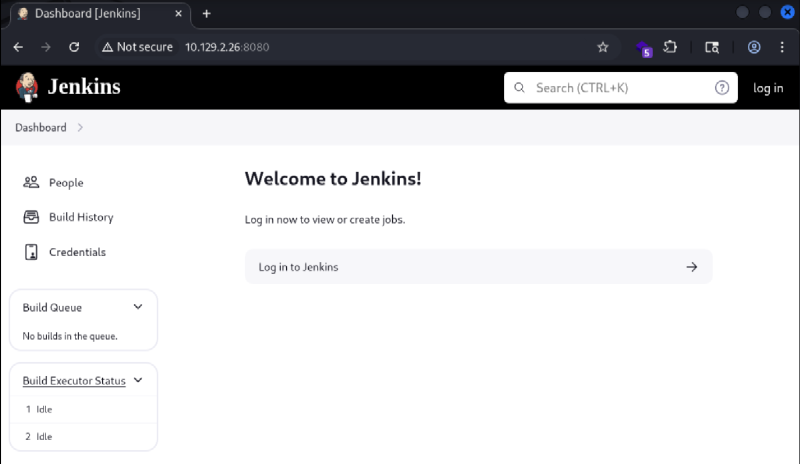Open the Build Executor Status link
Image resolution: width=800 pixels, height=464 pixels.
74,381
